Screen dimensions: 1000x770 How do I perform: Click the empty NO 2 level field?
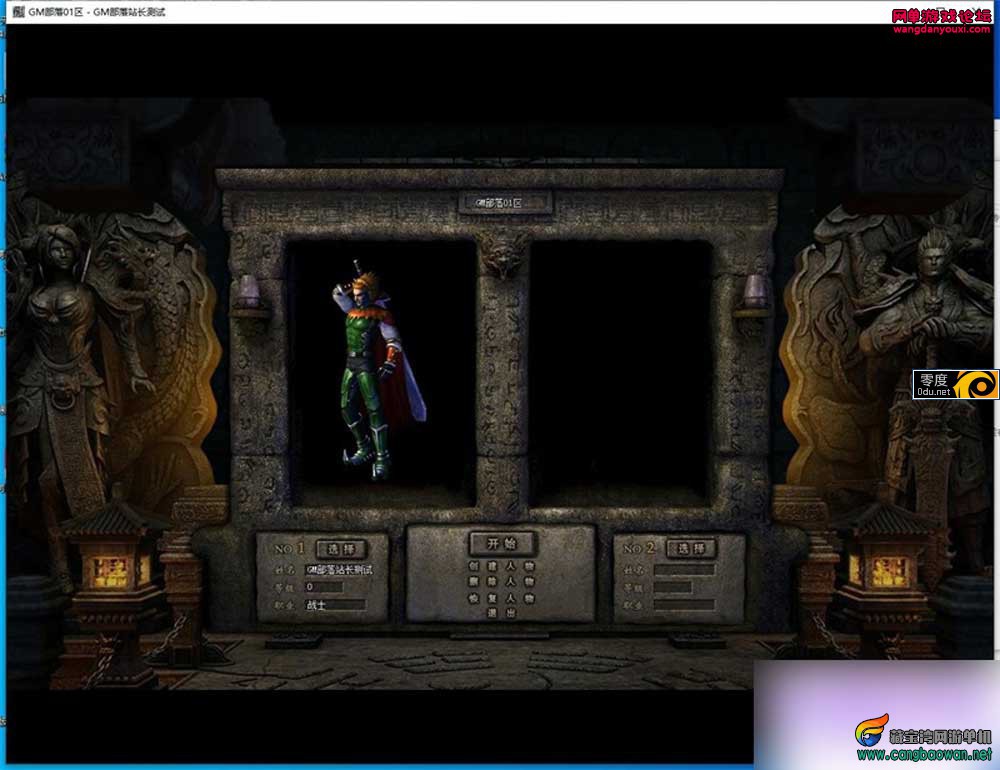pyautogui.click(x=672, y=587)
